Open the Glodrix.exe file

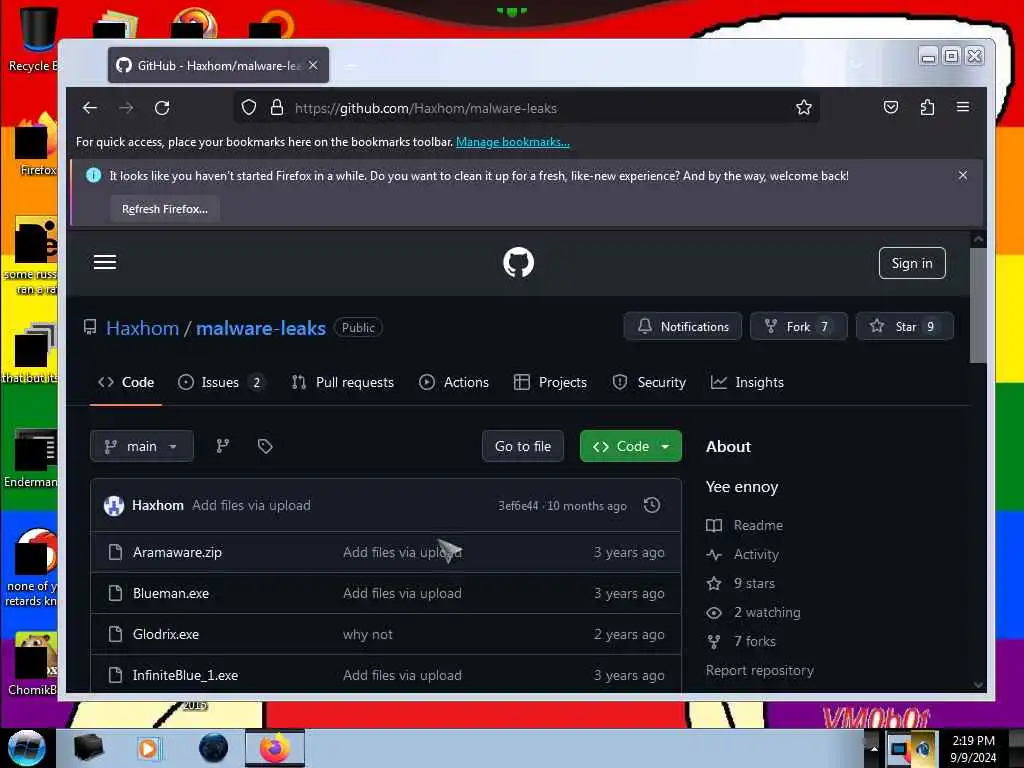tap(166, 634)
